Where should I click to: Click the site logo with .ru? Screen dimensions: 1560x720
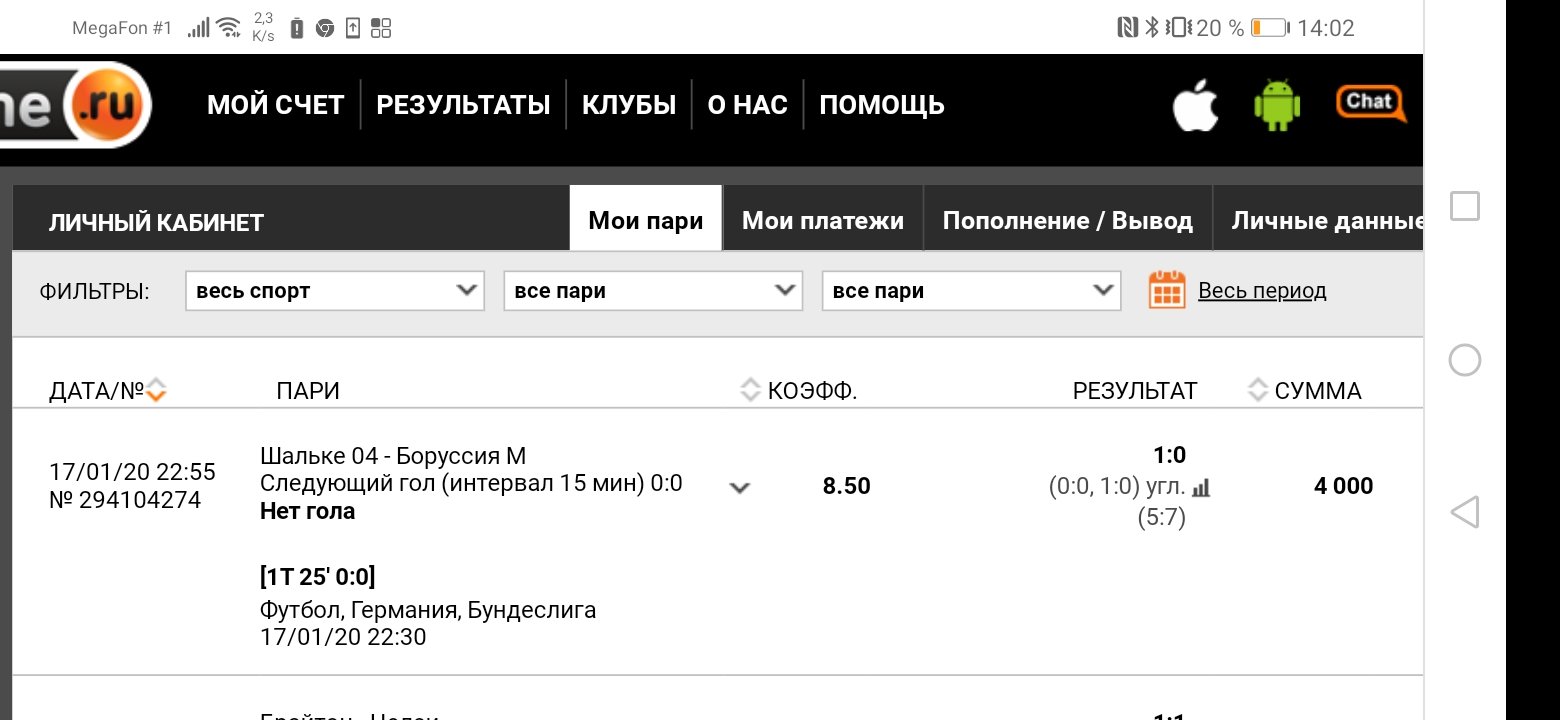[x=75, y=105]
